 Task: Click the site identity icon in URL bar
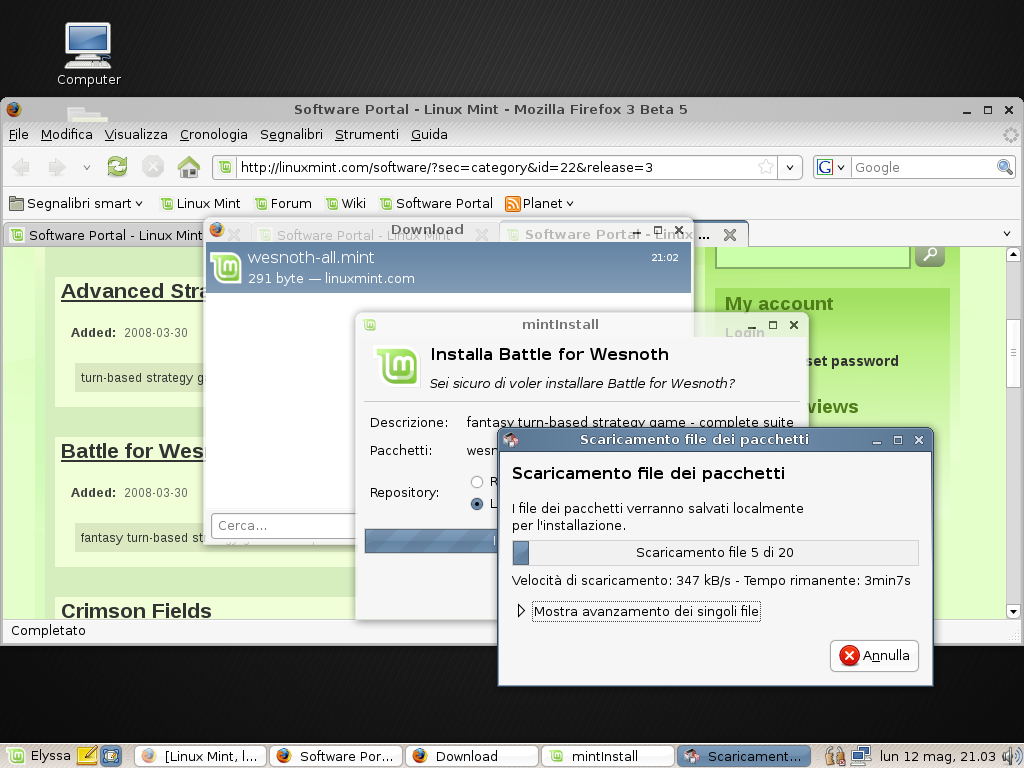225,167
